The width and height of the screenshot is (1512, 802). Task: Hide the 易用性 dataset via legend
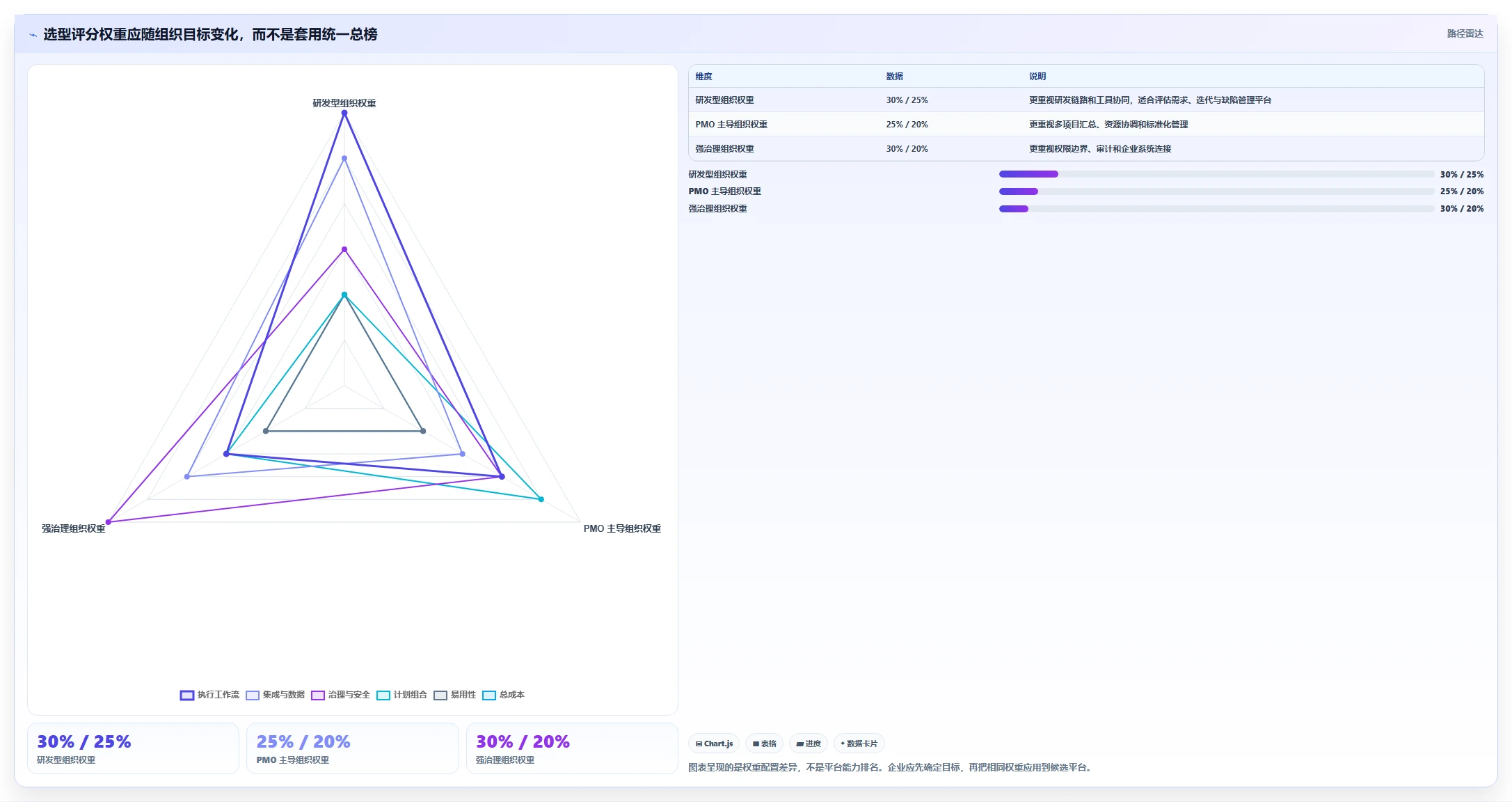pos(440,695)
